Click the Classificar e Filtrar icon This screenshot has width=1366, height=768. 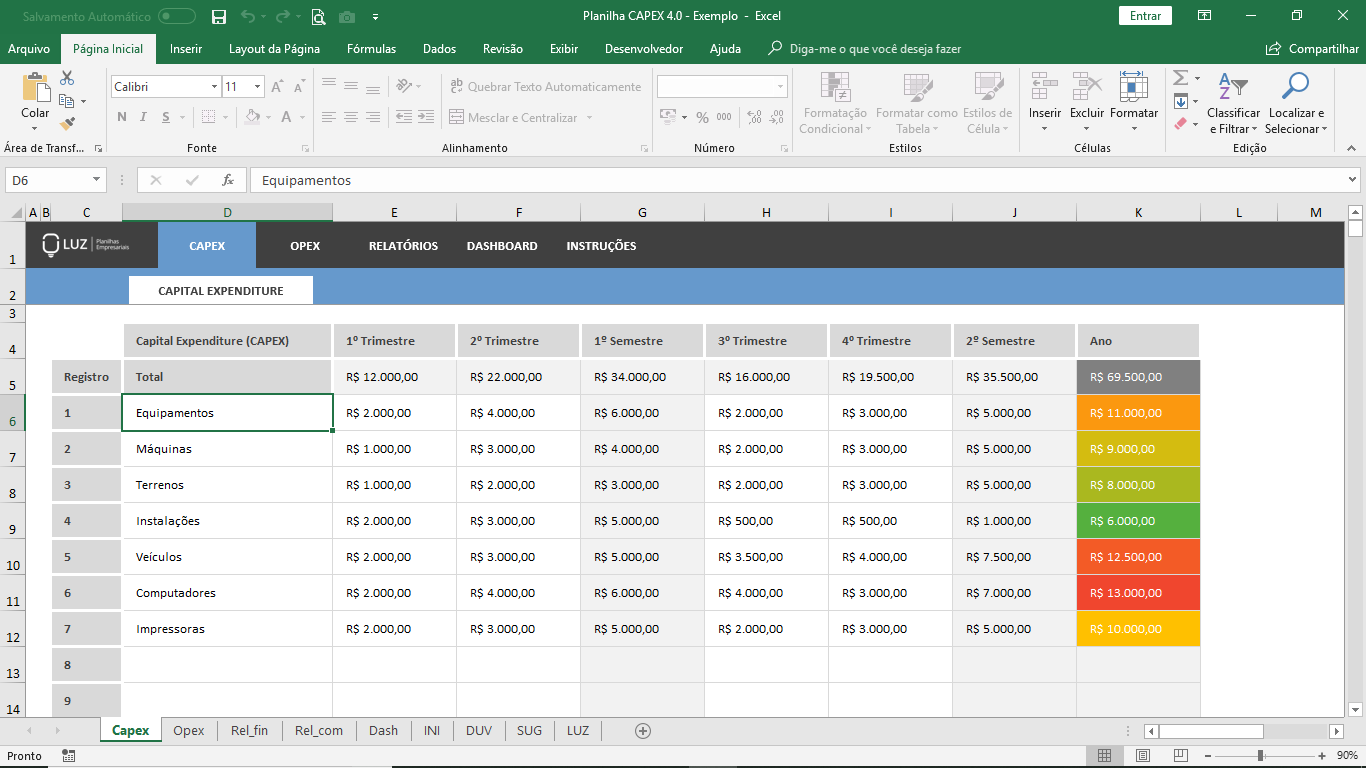[1233, 88]
